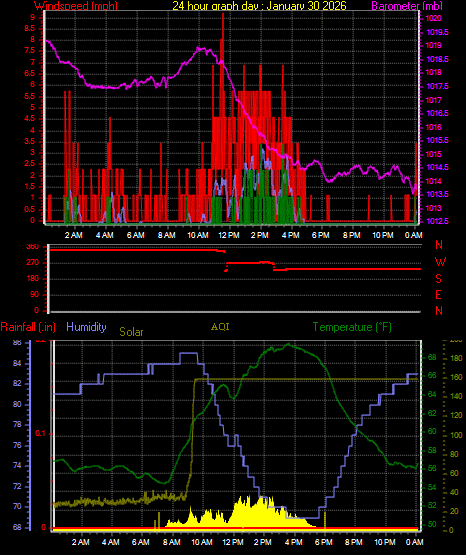466x555 pixels.
Task: Click '10 AM' under the windspeed graph
Action: tap(198, 235)
